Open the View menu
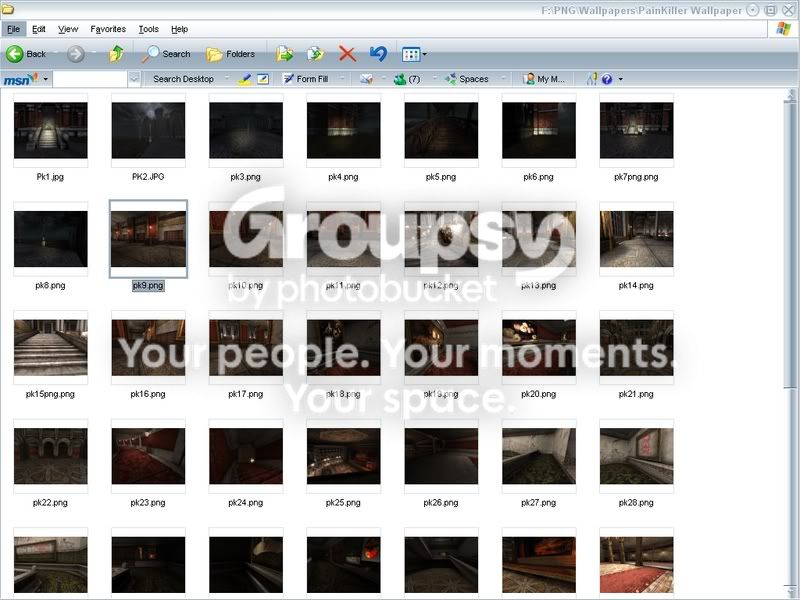The image size is (800, 600). [68, 29]
